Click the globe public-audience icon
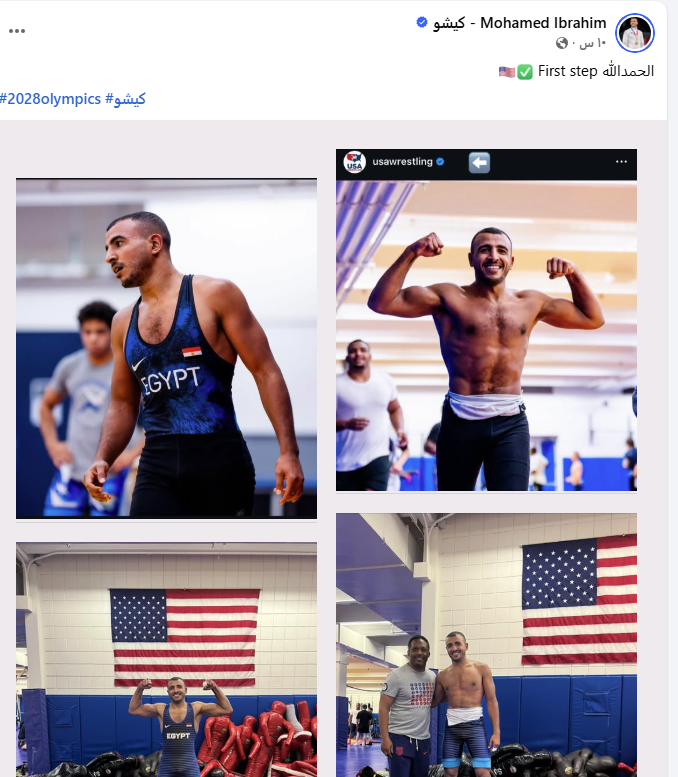This screenshot has height=777, width=678. click(x=562, y=44)
